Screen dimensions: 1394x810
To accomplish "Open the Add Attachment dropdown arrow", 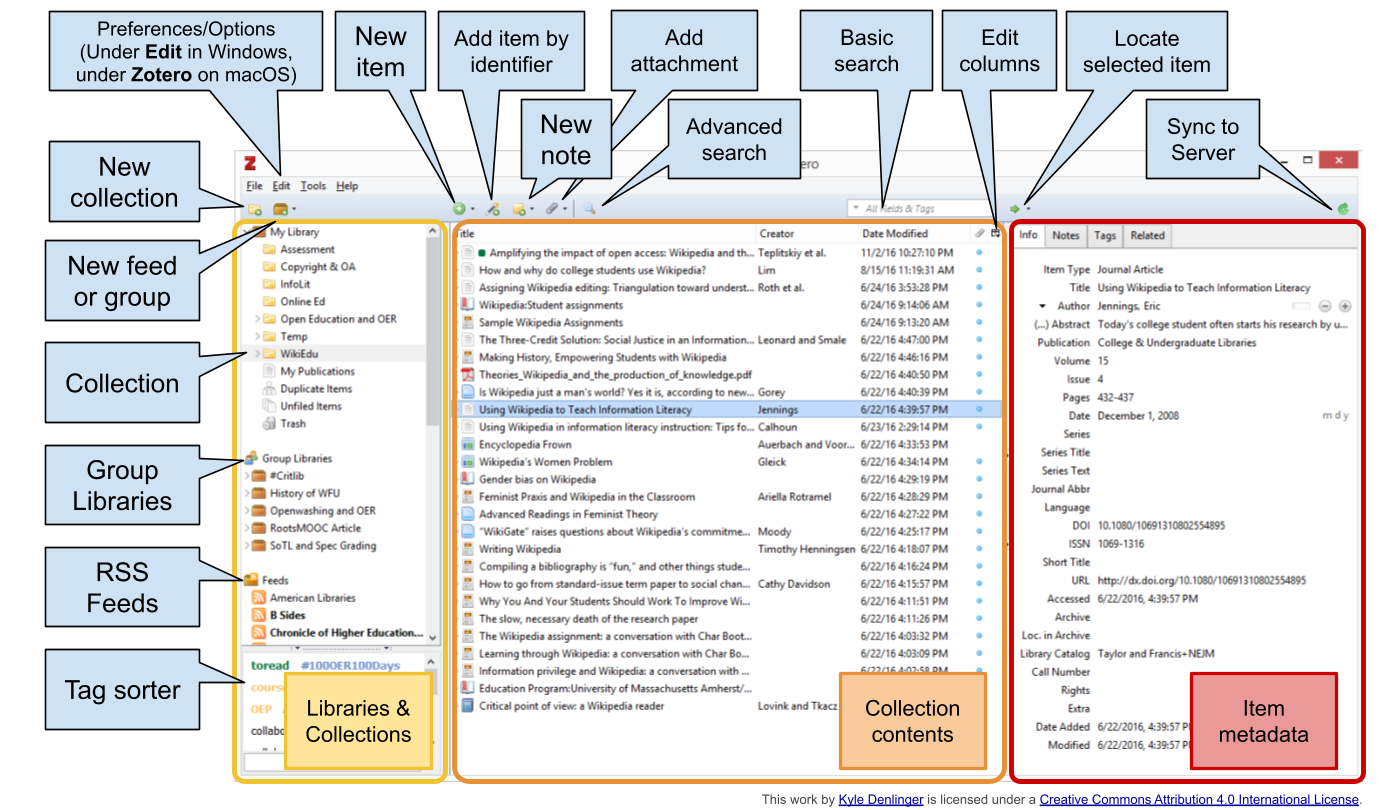I will tap(565, 210).
